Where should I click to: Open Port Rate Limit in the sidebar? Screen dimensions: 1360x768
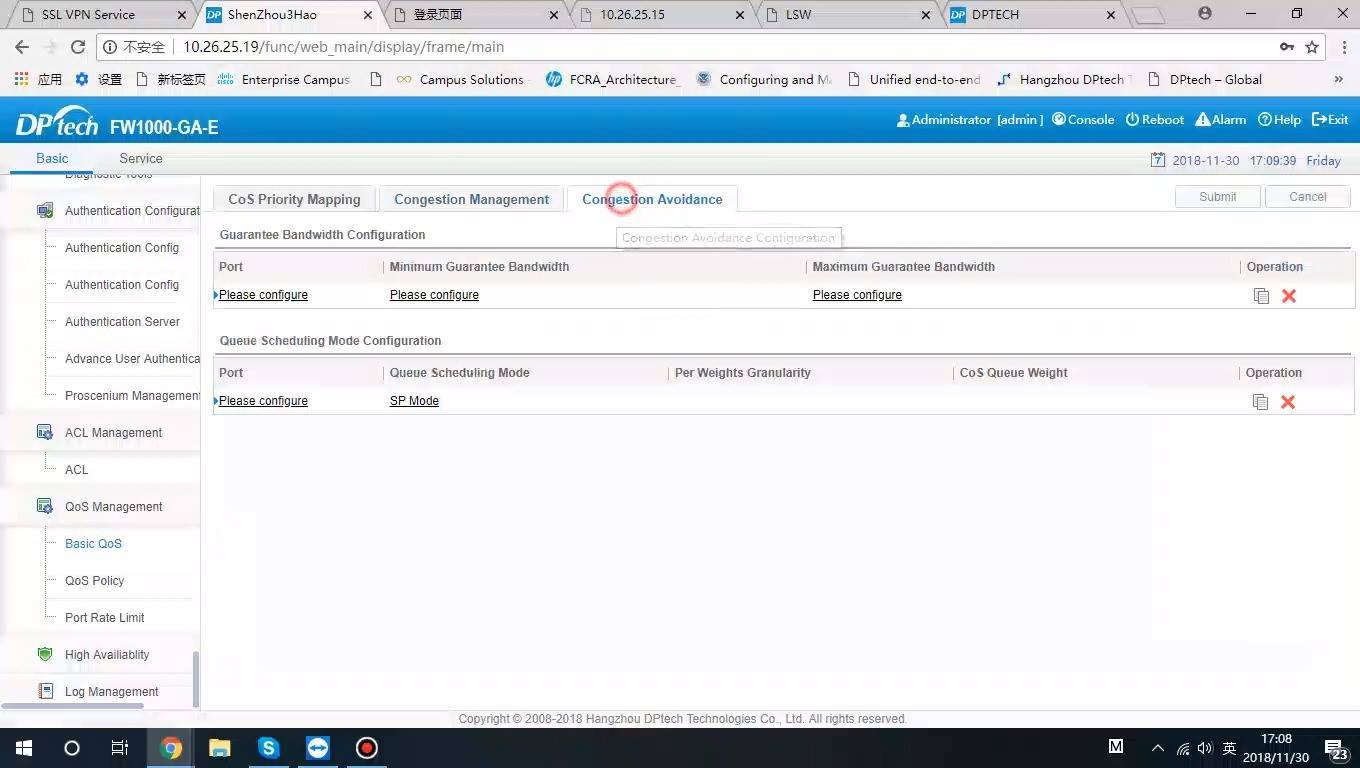tap(104, 618)
